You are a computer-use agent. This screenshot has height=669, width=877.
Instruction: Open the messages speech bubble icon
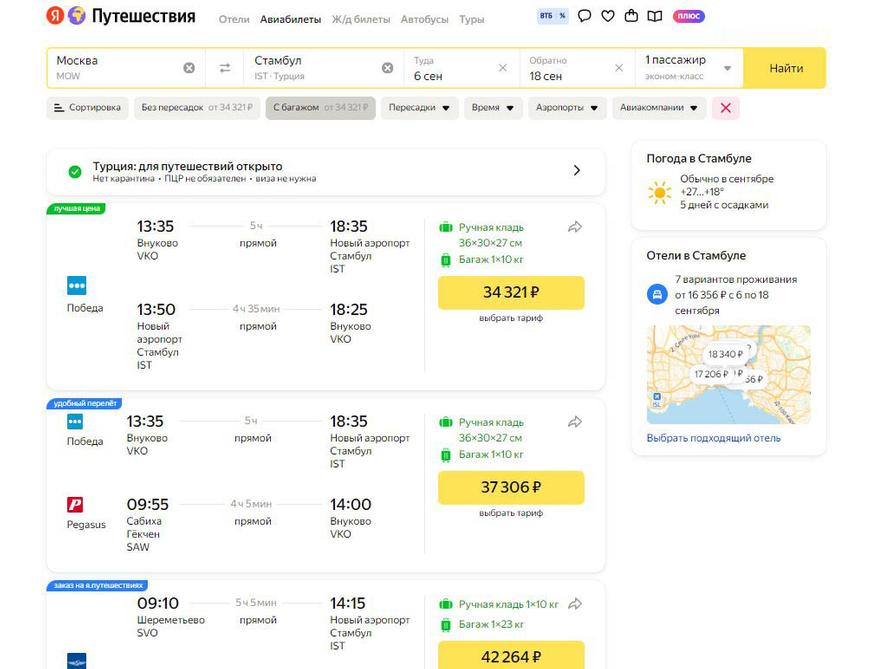(x=584, y=16)
